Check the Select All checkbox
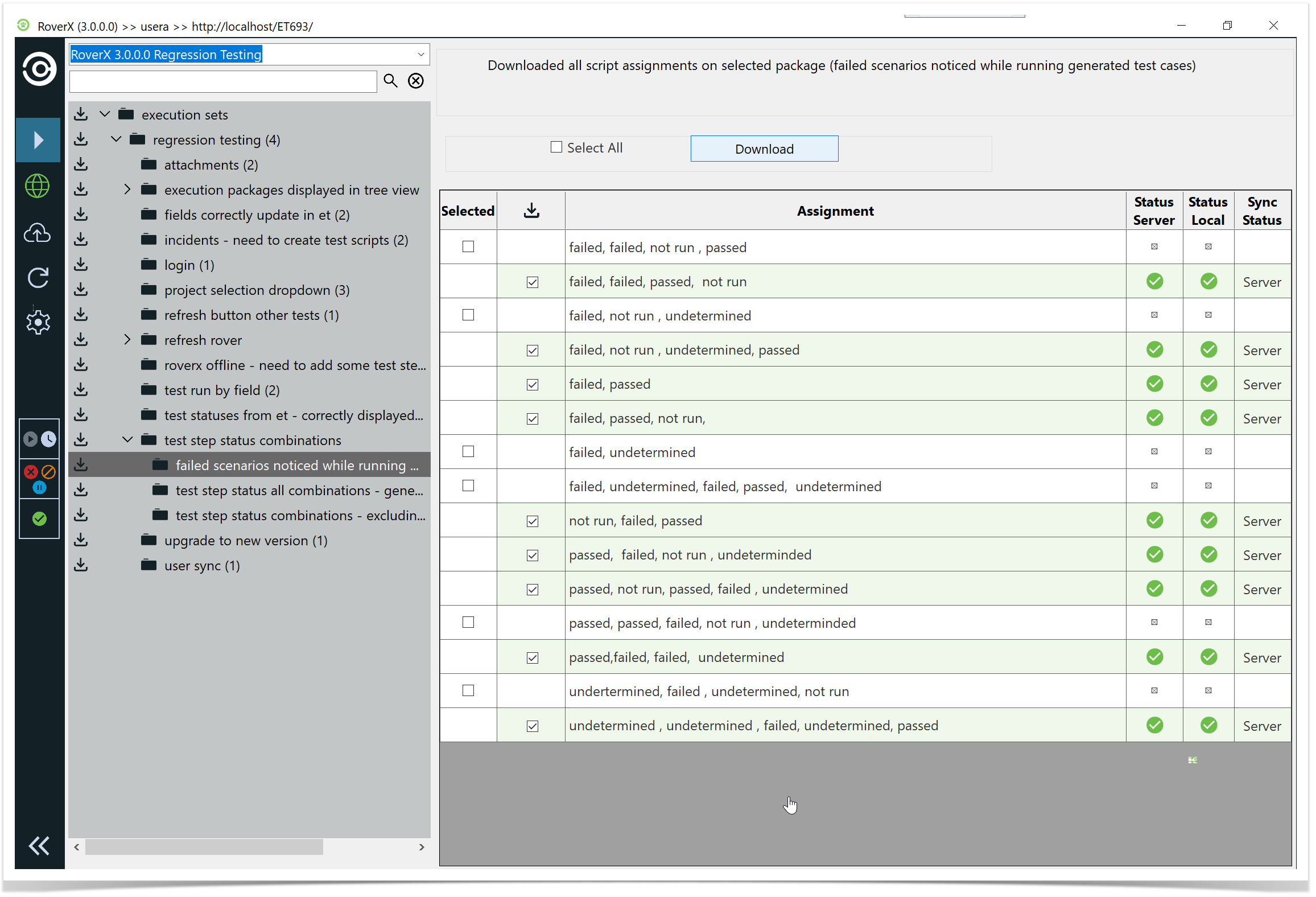 [x=556, y=147]
